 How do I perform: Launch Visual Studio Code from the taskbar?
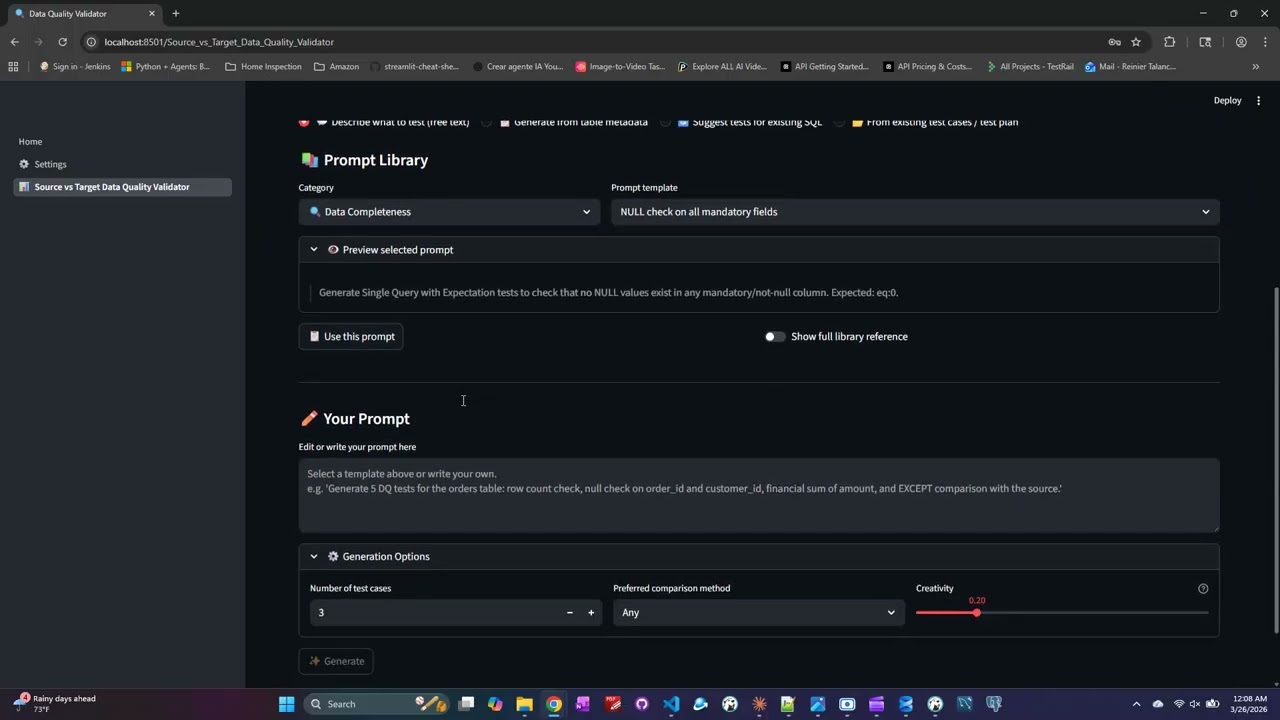point(671,704)
